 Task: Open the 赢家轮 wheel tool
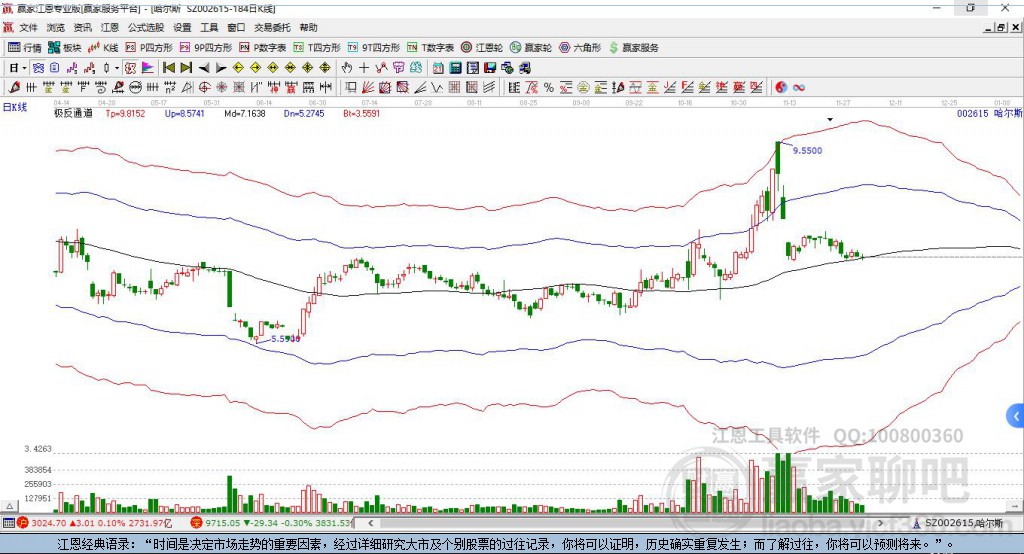tap(531, 48)
